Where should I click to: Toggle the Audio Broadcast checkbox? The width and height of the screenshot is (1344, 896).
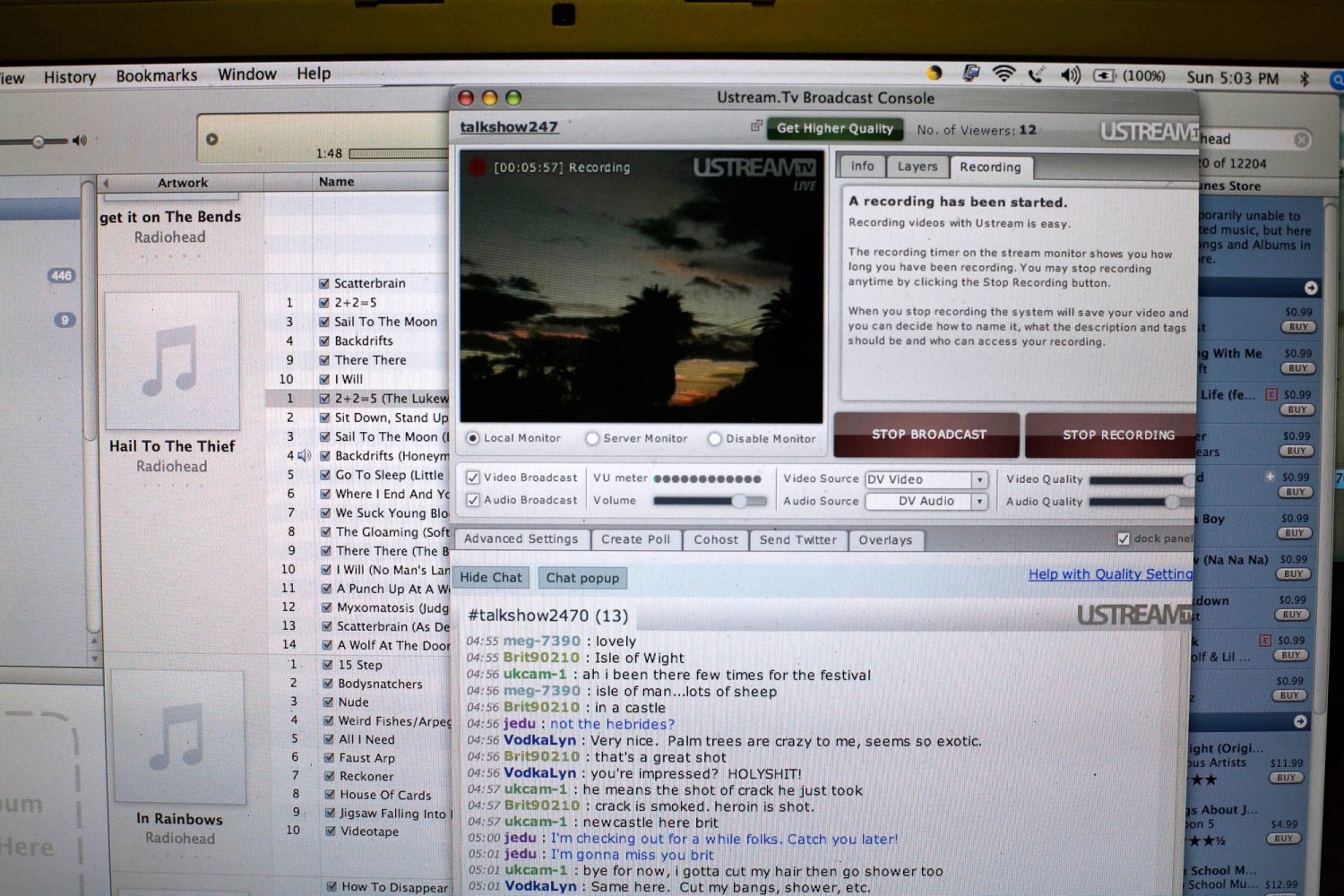pos(472,500)
